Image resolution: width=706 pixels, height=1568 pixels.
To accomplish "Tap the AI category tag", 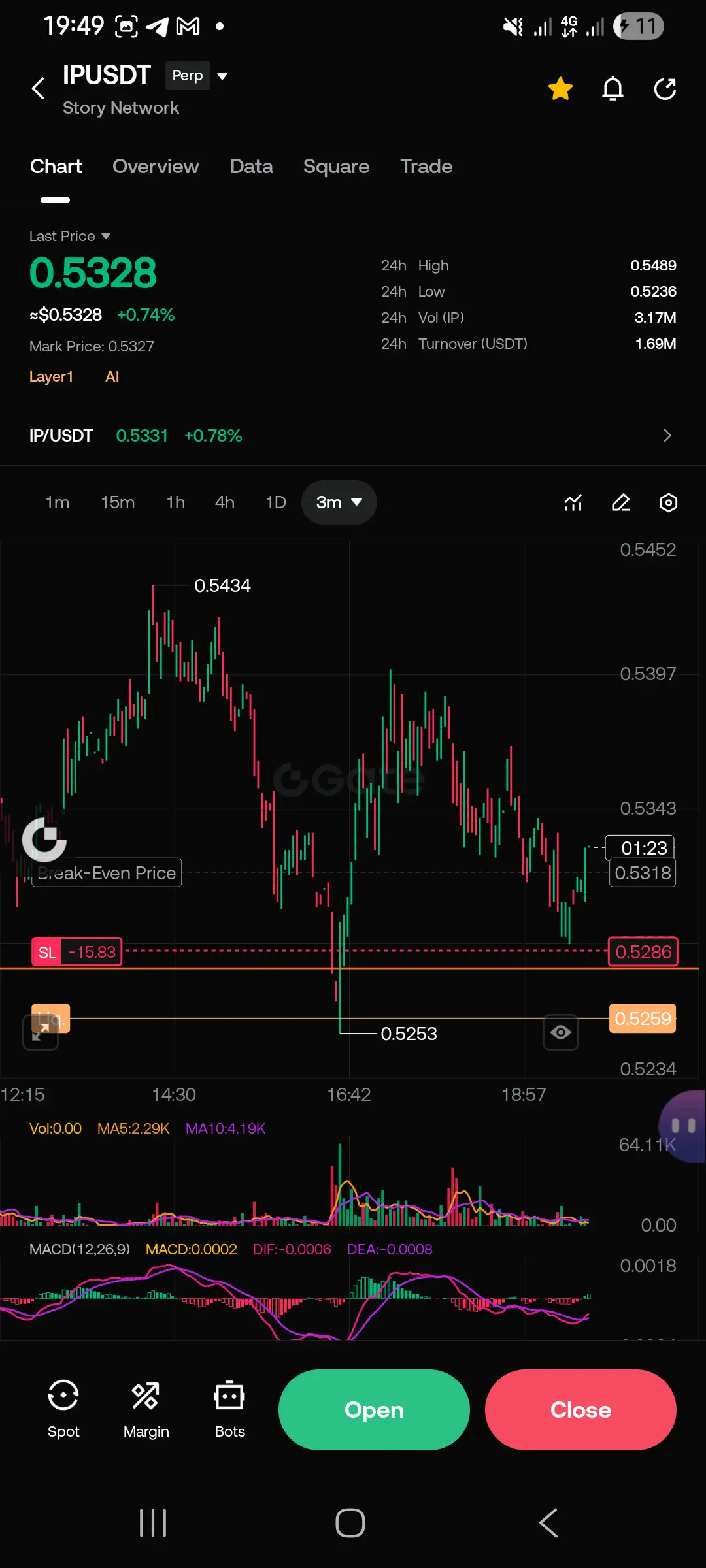I will tap(112, 377).
